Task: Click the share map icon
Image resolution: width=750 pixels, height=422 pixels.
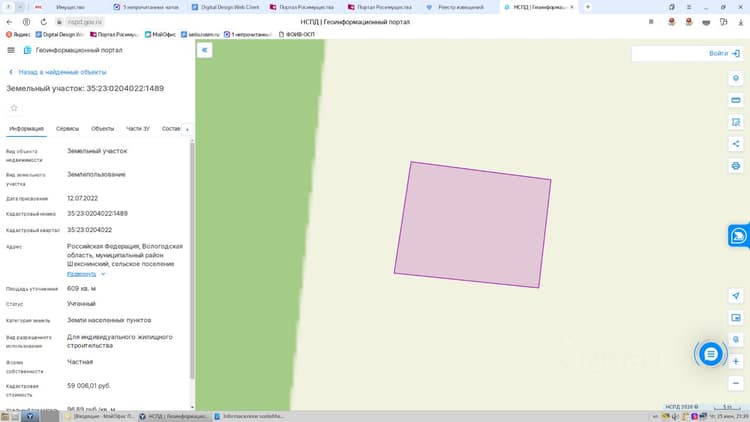Action: [x=736, y=144]
